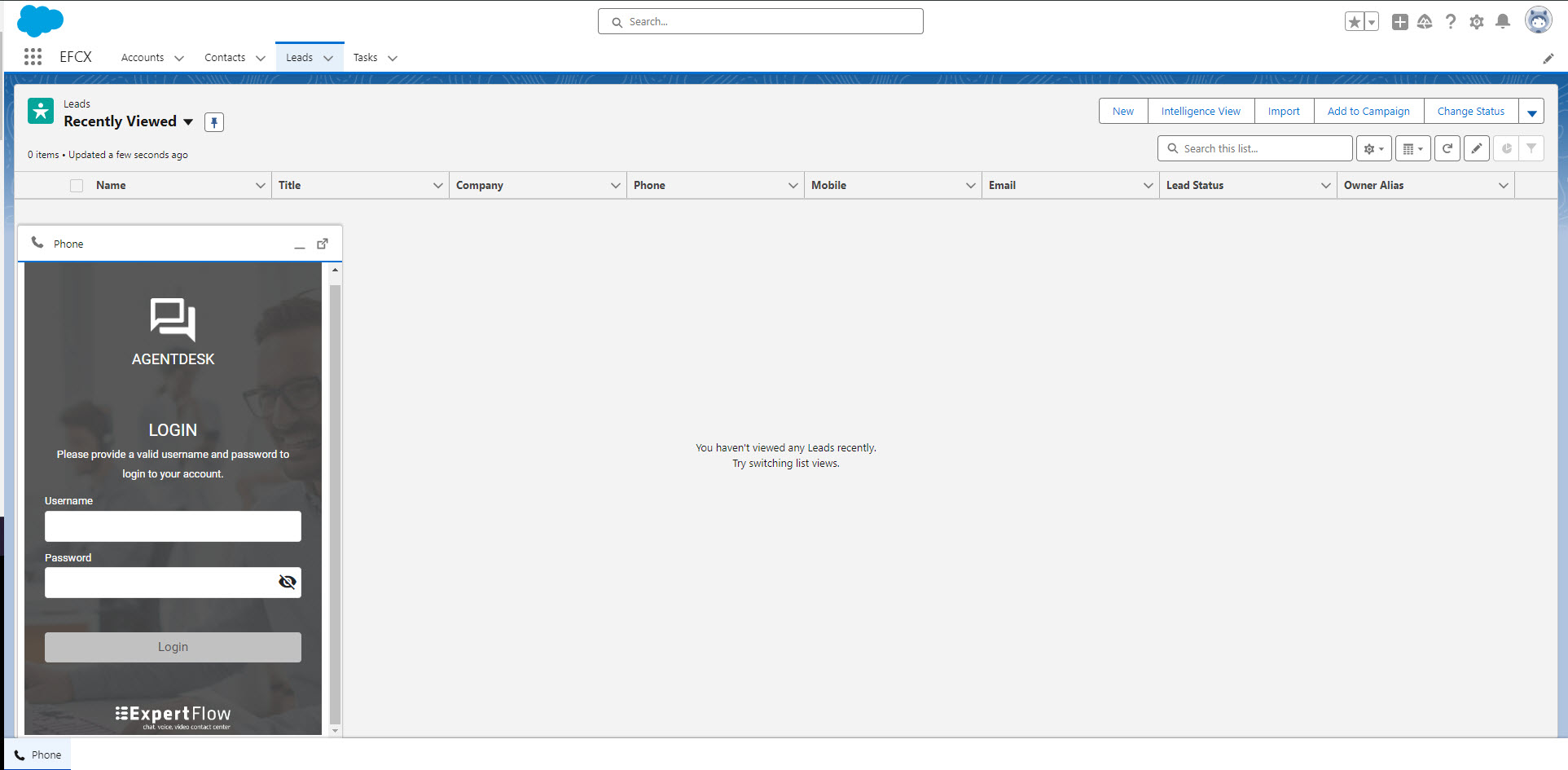Click the global create plus icon
The height and width of the screenshot is (770, 1568).
tap(1399, 22)
